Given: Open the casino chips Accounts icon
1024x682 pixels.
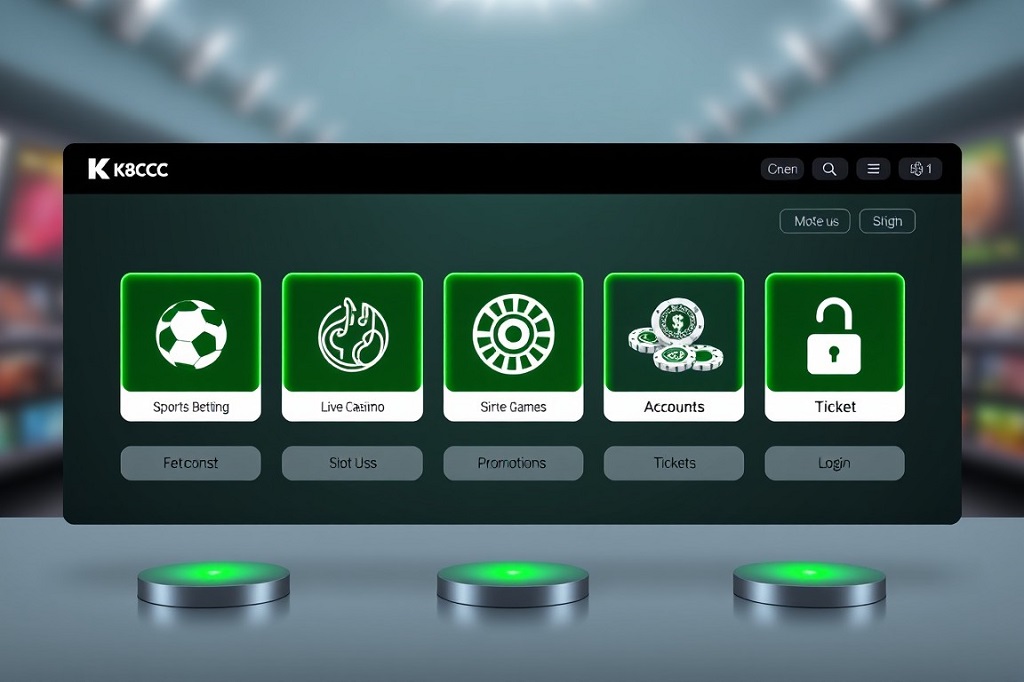Looking at the screenshot, I should point(674,334).
